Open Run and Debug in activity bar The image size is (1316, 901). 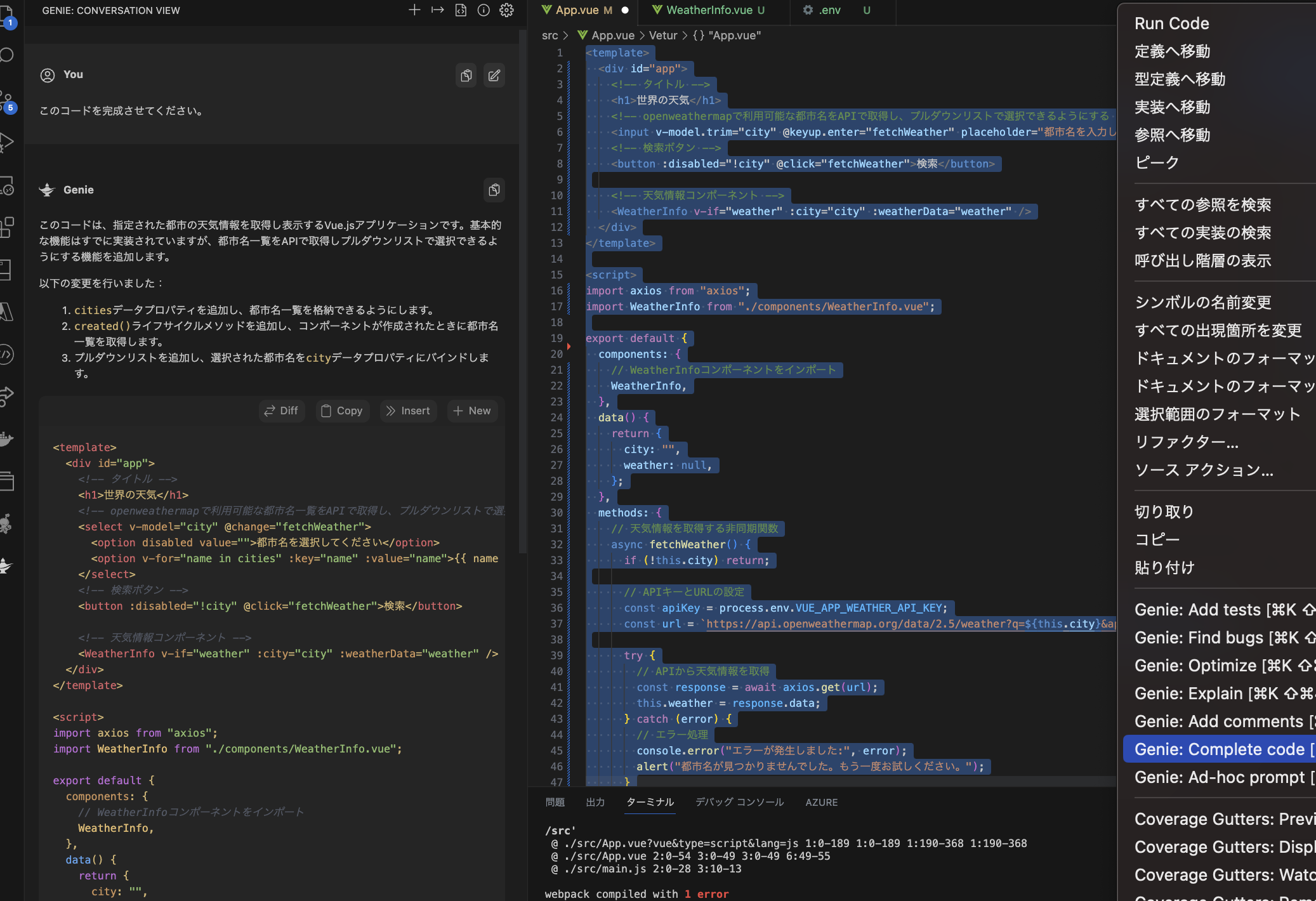8,142
